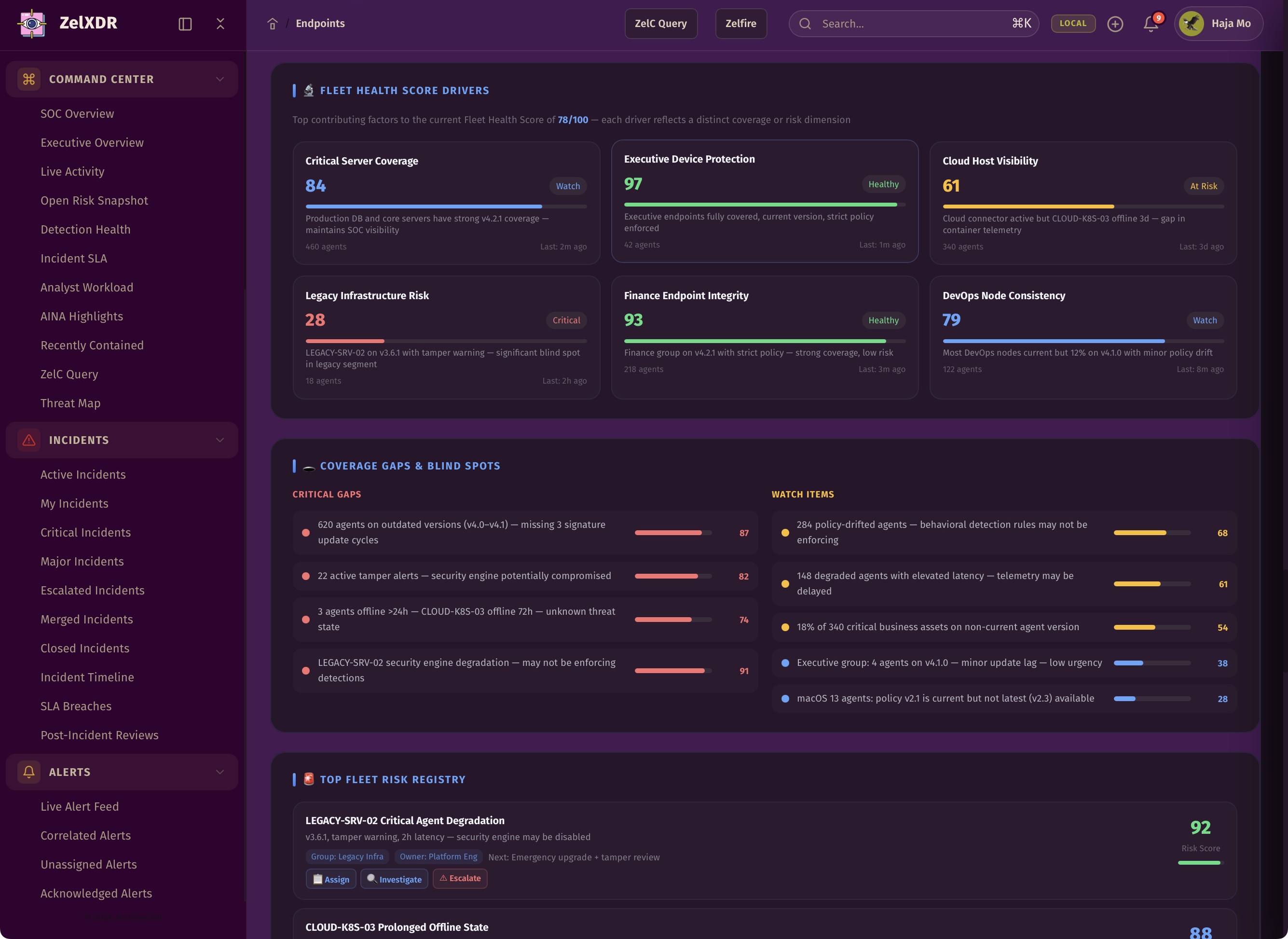1288x939 pixels.
Task: Toggle the sidebar panel layout icon
Action: (185, 24)
